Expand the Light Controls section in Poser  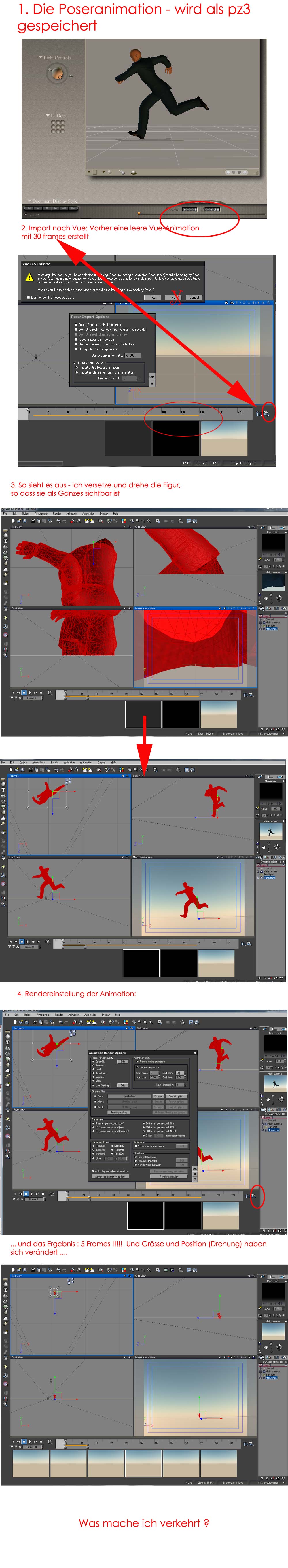pos(41,57)
